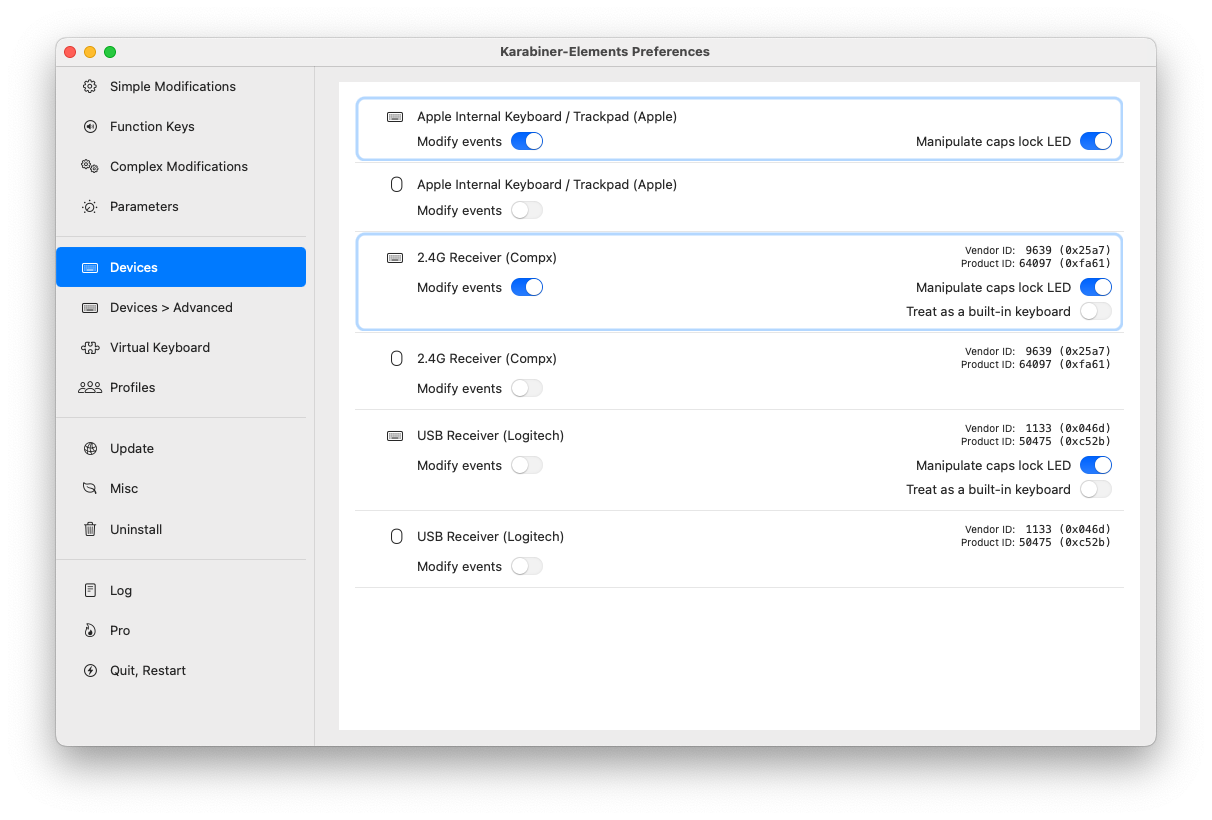The image size is (1212, 820).
Task: Open the Profiles section
Action: pos(181,387)
